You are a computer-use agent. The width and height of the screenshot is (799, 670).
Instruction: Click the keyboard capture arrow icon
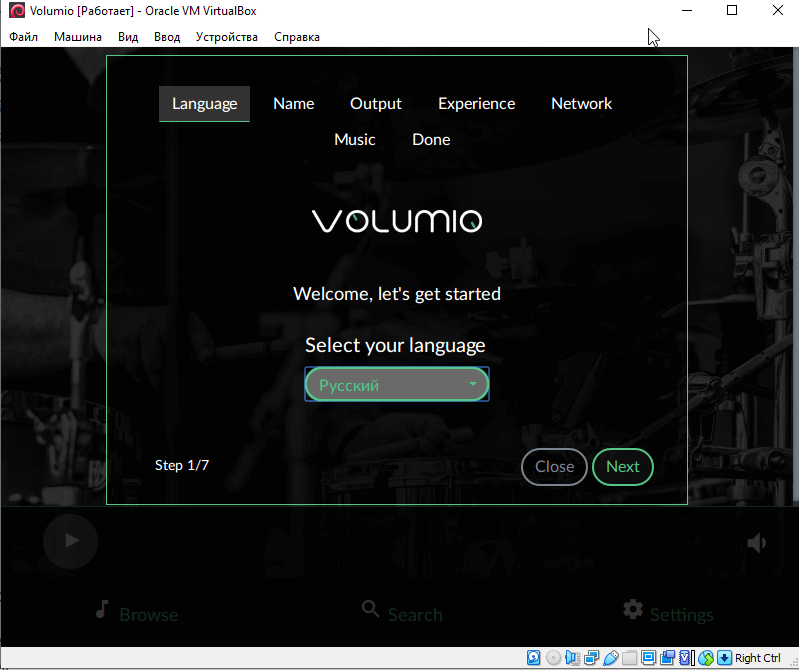(724, 658)
